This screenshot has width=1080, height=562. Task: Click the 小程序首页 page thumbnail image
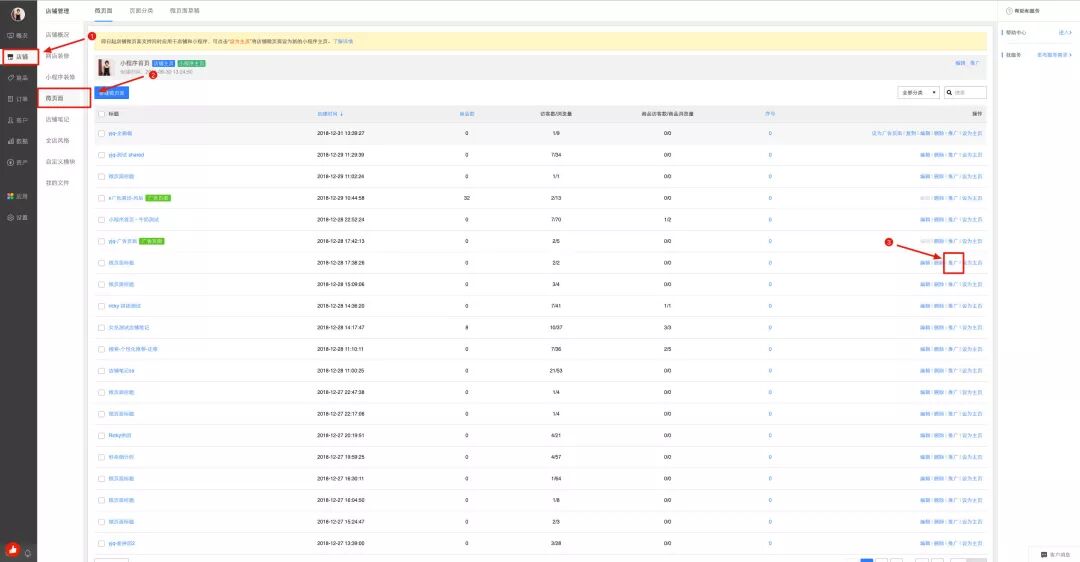coord(105,67)
